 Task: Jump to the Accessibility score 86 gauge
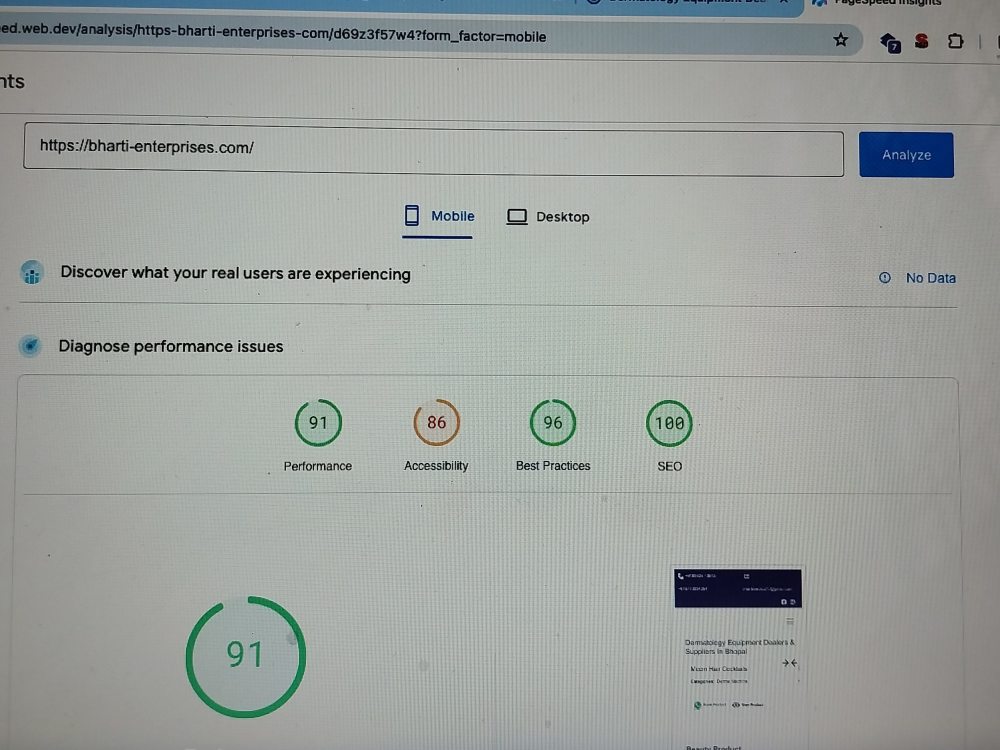click(x=436, y=422)
